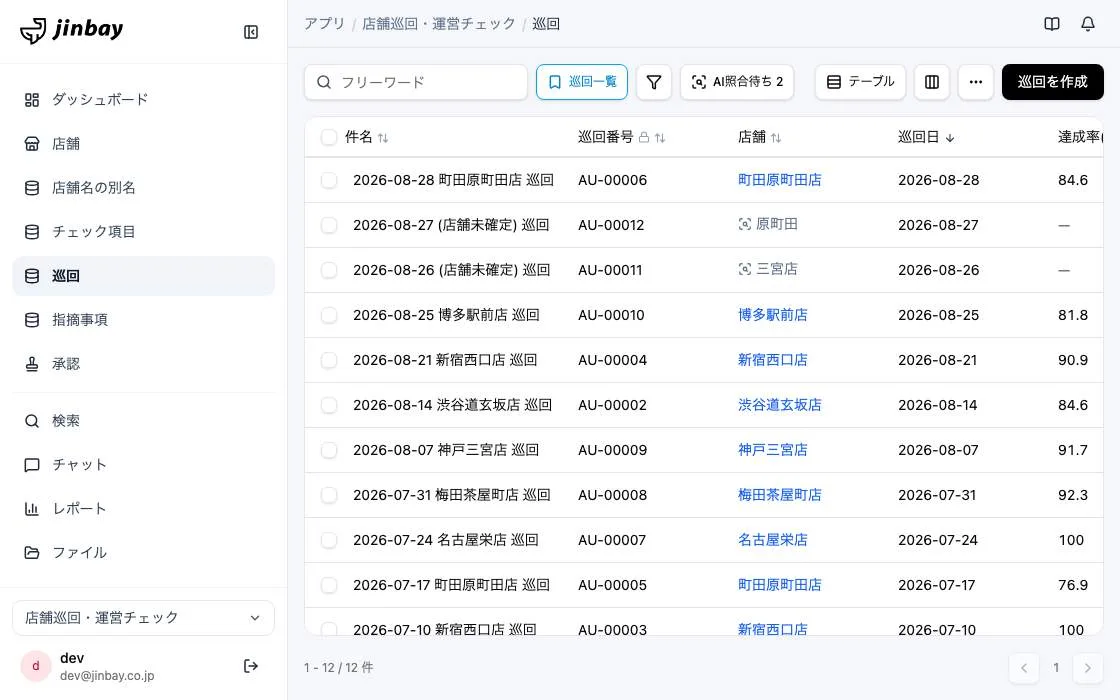Open 神戸三宮店 store link
The width and height of the screenshot is (1120, 700).
tap(772, 450)
